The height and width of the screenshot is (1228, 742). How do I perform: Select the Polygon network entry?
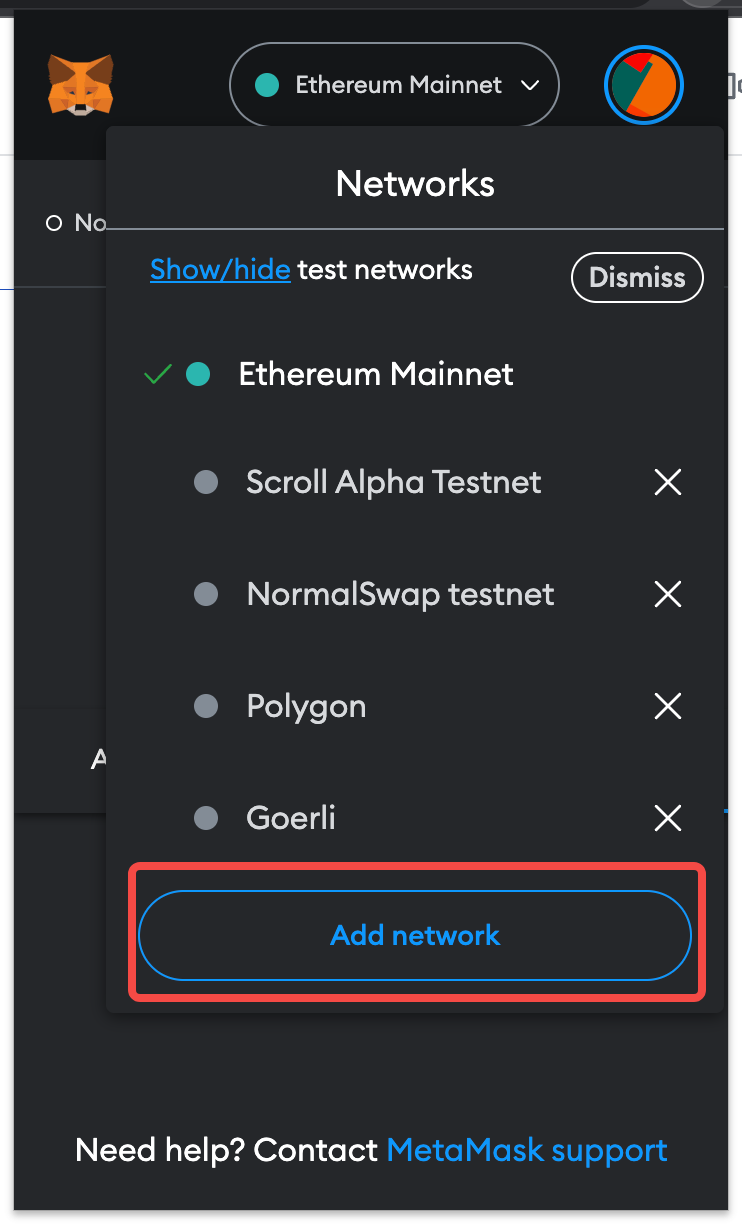click(306, 707)
